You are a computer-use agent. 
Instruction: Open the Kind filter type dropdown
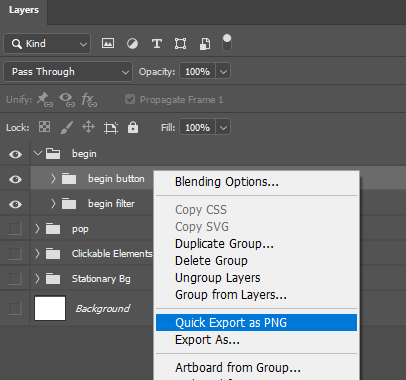point(47,44)
